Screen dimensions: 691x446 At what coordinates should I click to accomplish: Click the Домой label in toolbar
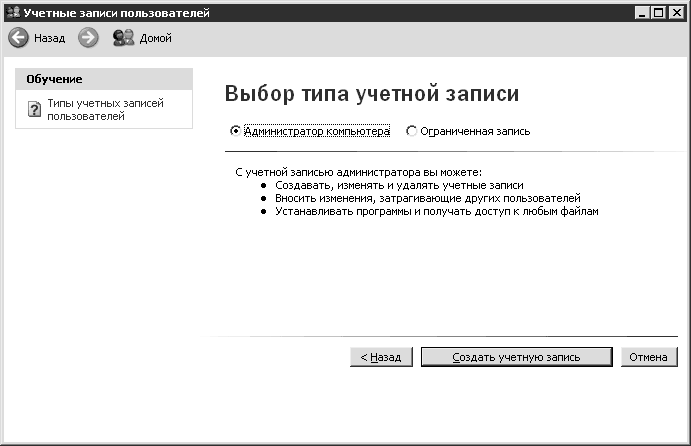pyautogui.click(x=156, y=38)
